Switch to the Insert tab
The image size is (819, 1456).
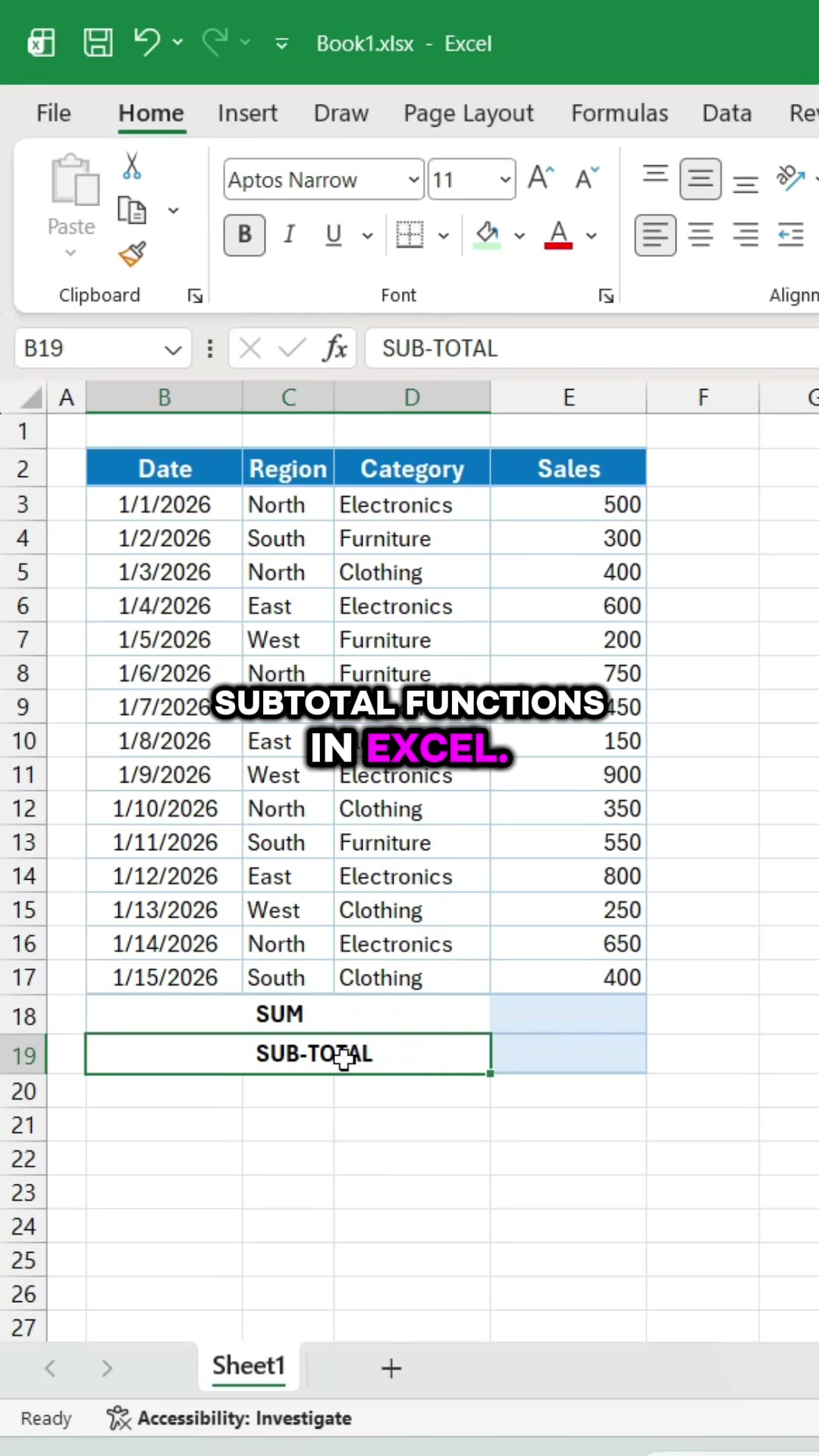tap(247, 113)
